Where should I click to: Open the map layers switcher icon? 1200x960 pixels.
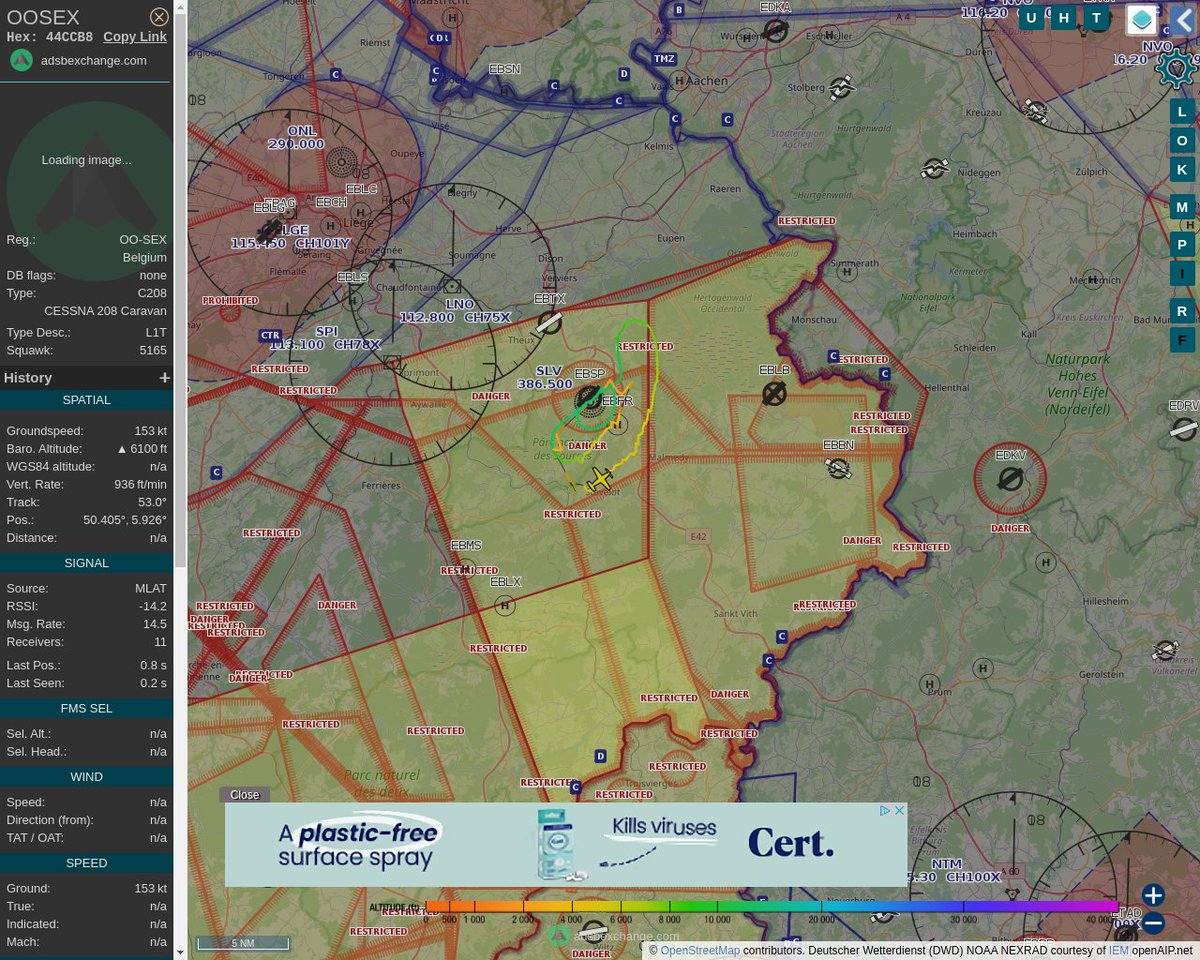coord(1141,19)
